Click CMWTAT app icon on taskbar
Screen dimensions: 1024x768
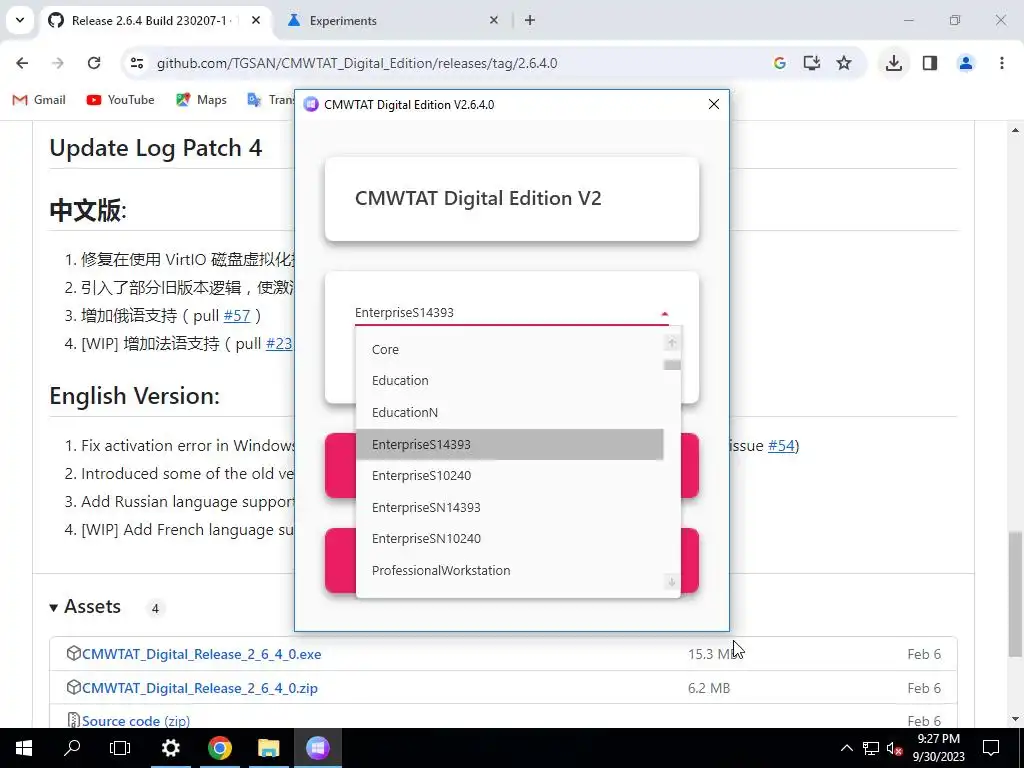(x=317, y=748)
